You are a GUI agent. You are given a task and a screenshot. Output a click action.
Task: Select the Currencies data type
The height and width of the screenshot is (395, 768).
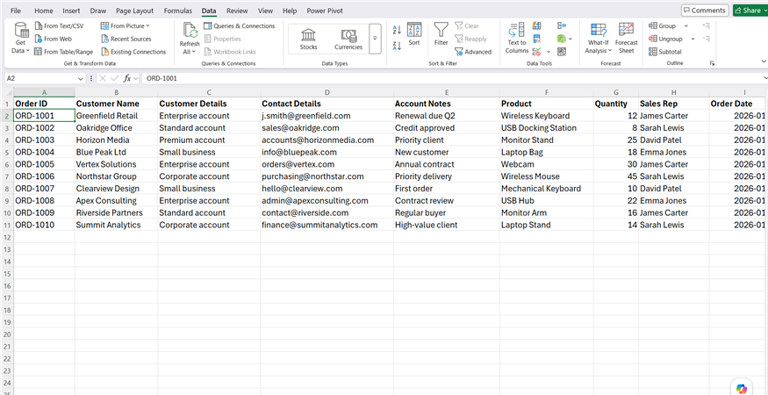click(x=348, y=39)
